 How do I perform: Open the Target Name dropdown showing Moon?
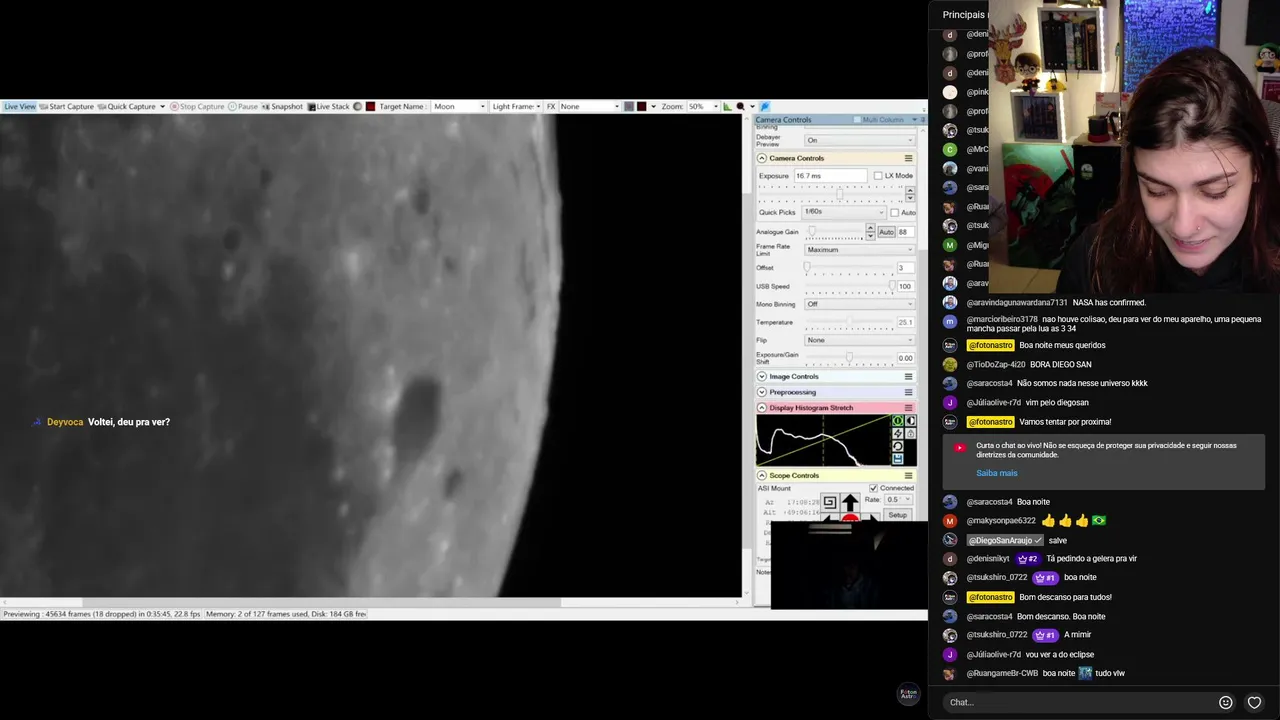pyautogui.click(x=459, y=106)
